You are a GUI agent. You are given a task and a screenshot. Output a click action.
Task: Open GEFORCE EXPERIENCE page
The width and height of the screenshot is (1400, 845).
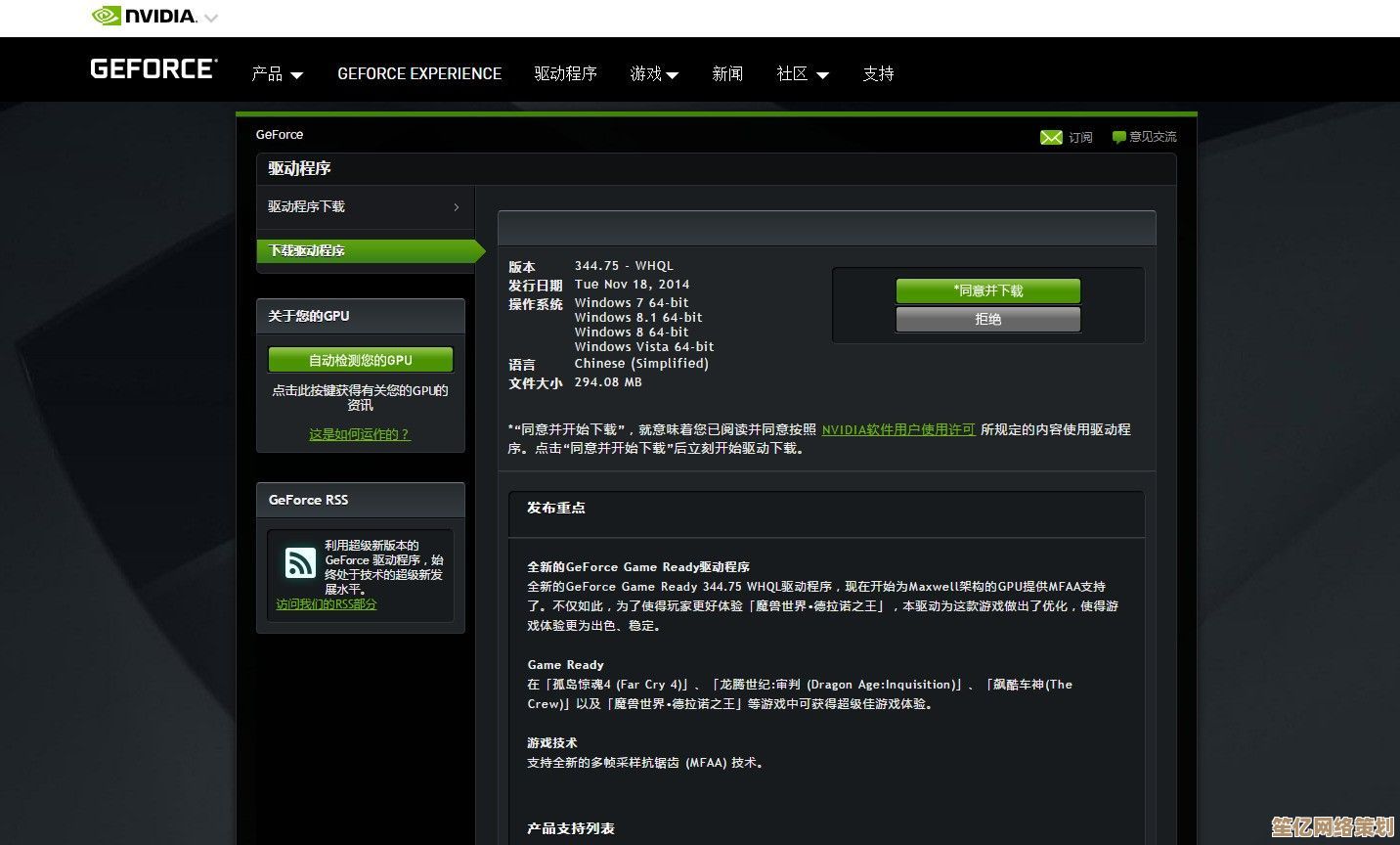point(419,74)
